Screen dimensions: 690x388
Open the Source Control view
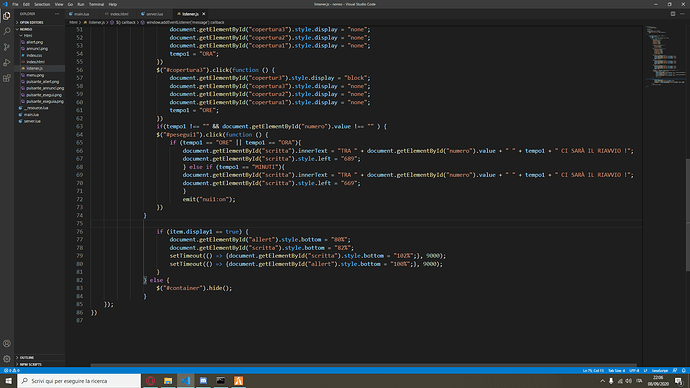(7, 47)
